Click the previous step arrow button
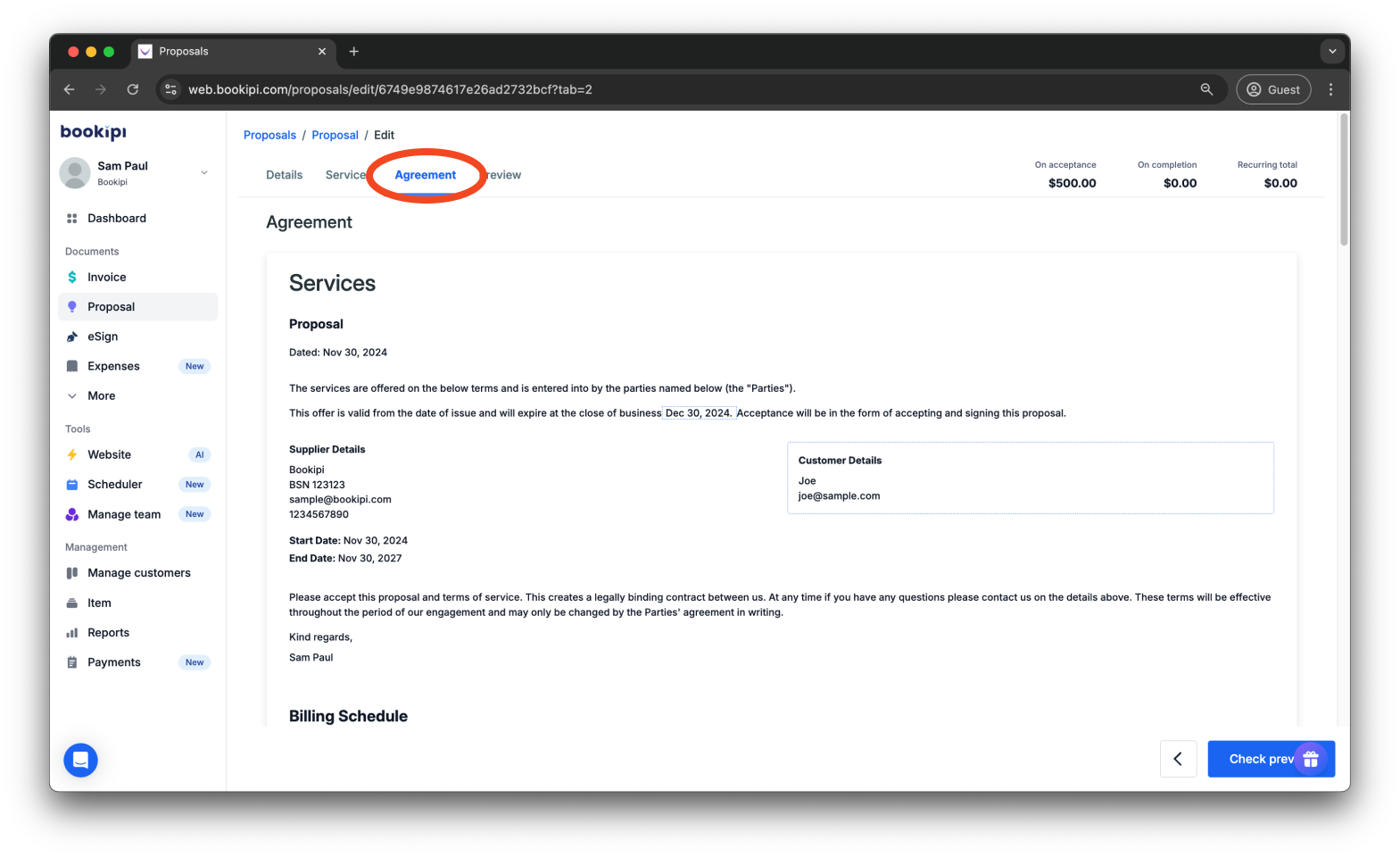The width and height of the screenshot is (1400, 857). coord(1178,759)
